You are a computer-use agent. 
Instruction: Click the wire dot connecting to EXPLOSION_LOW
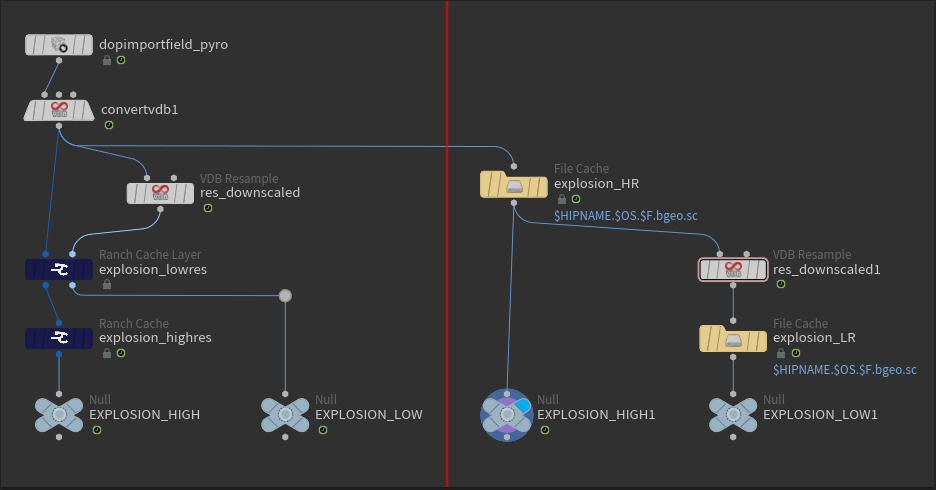pyautogui.click(x=285, y=295)
